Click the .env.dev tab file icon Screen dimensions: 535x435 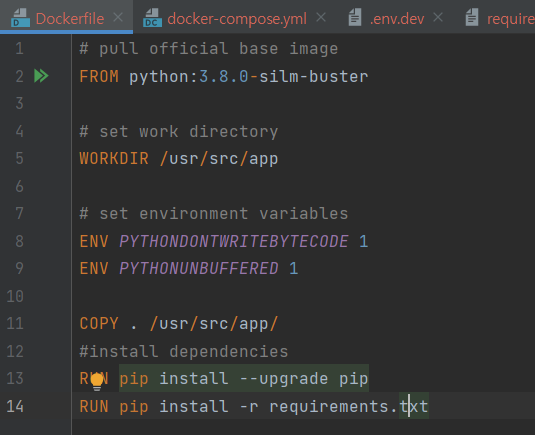(355, 18)
